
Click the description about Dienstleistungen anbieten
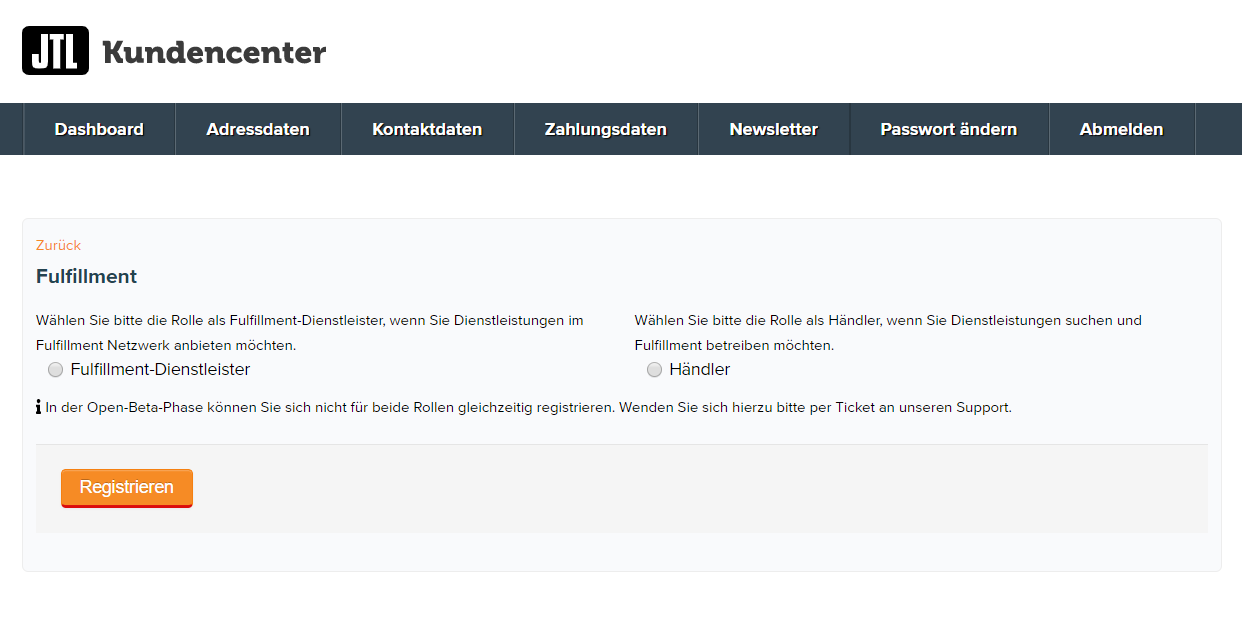click(310, 332)
